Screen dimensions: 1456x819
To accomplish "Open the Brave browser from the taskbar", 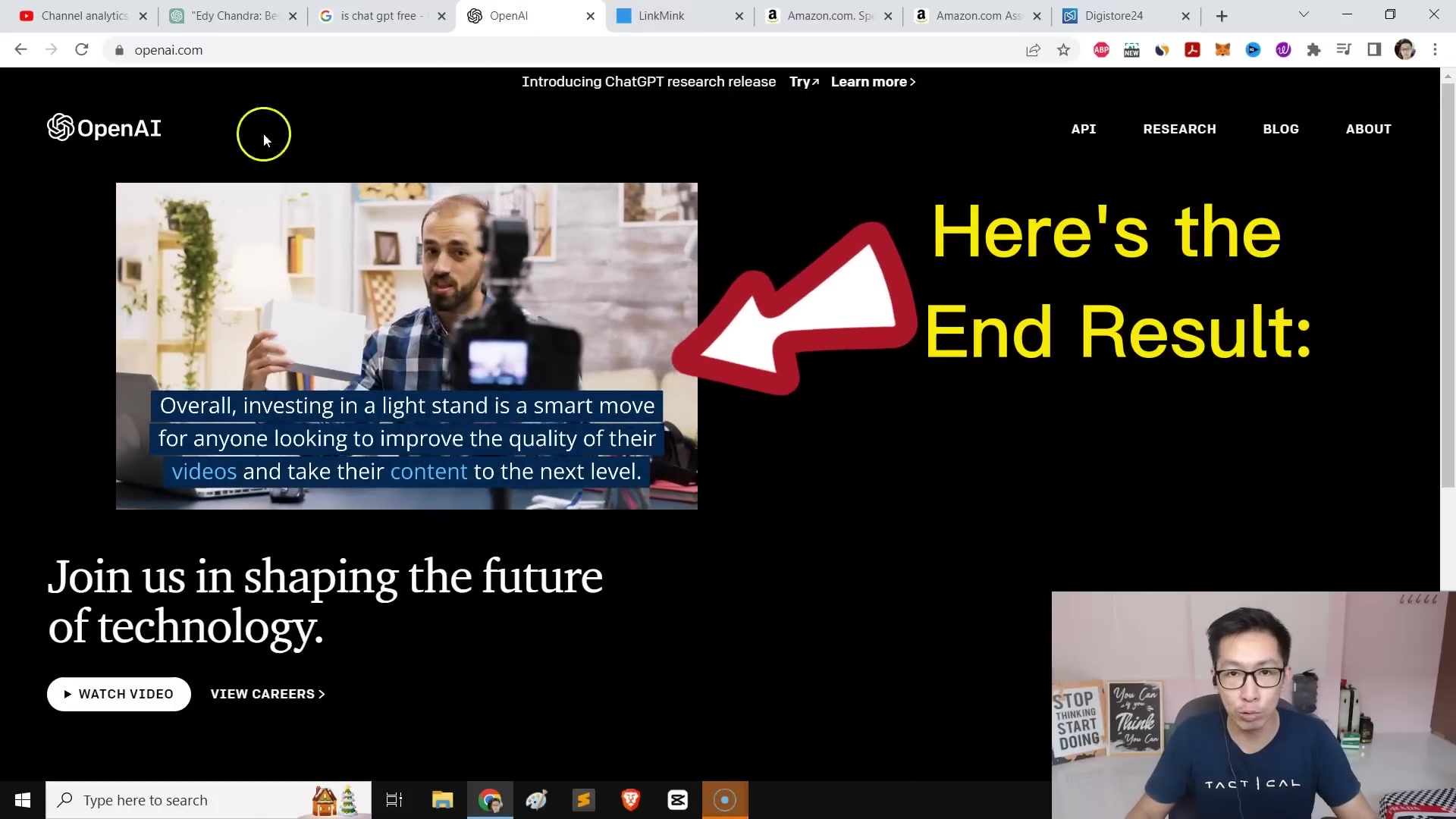I will pos(630,800).
